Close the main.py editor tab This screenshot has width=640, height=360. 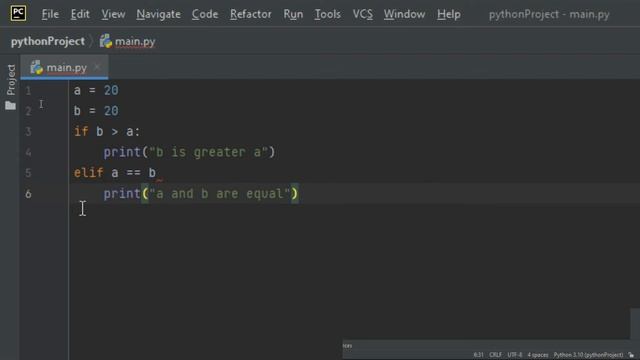(x=97, y=67)
